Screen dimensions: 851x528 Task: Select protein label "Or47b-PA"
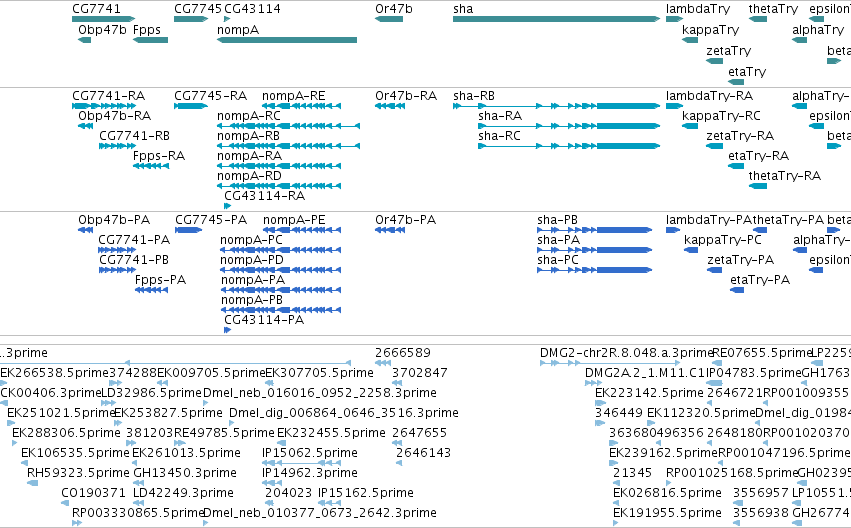(405, 220)
